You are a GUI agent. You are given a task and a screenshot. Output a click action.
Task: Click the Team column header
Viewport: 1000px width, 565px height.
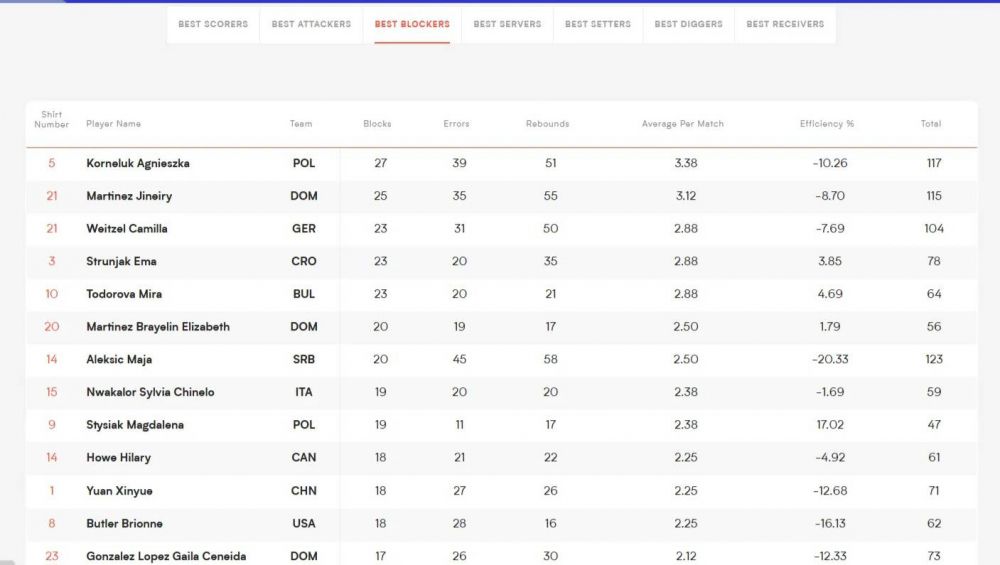(301, 124)
